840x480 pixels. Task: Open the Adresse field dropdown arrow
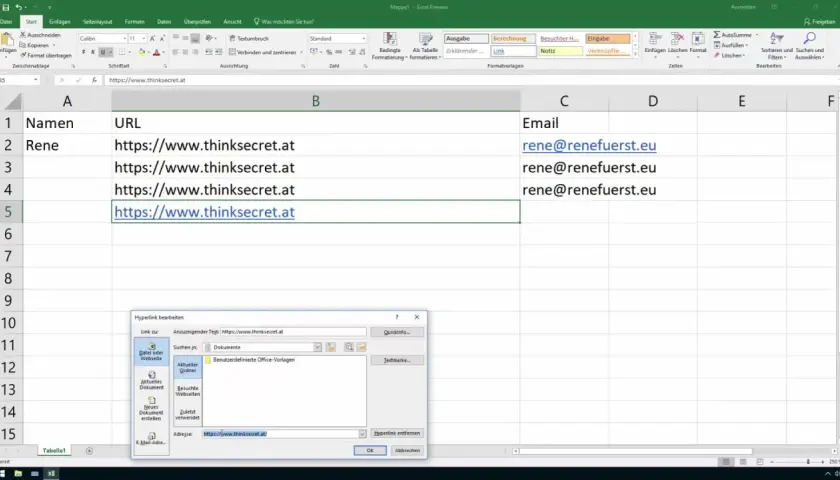click(x=362, y=433)
